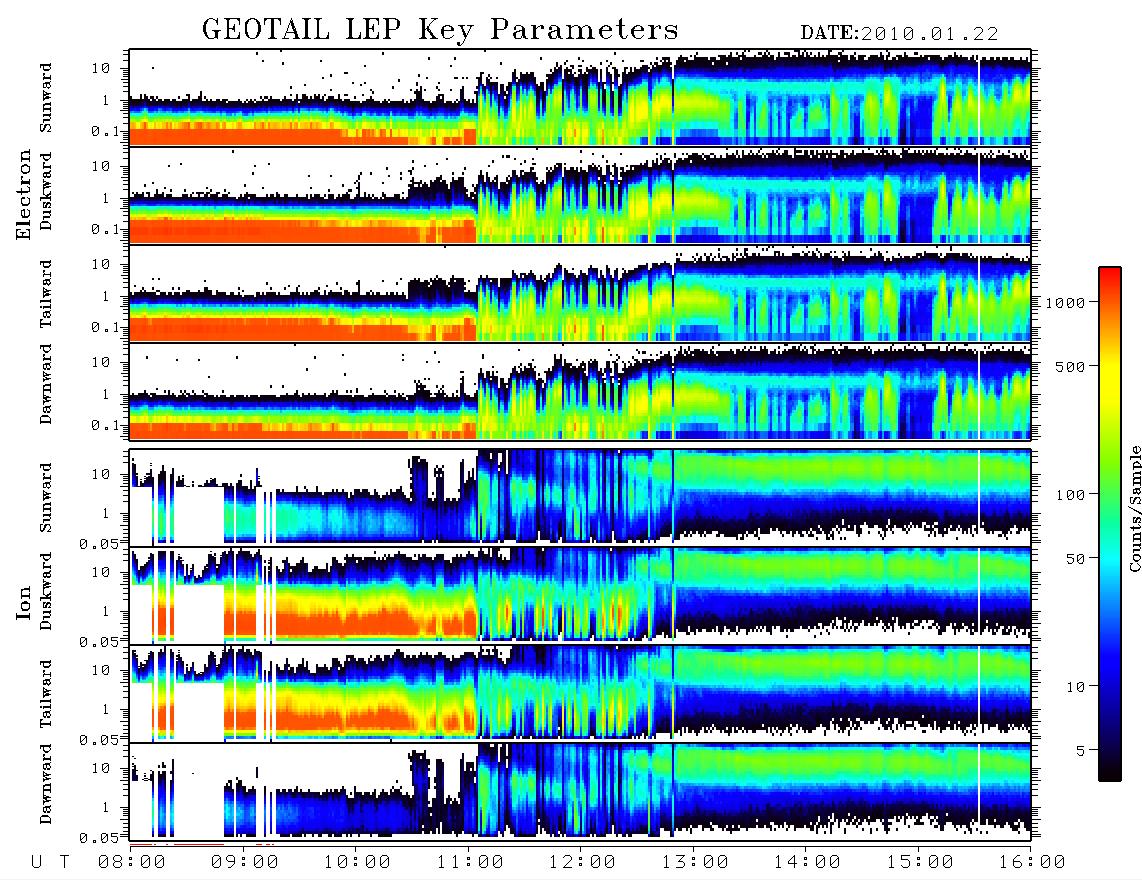
Task: Click the 12:00 time axis label
Action: (x=582, y=862)
